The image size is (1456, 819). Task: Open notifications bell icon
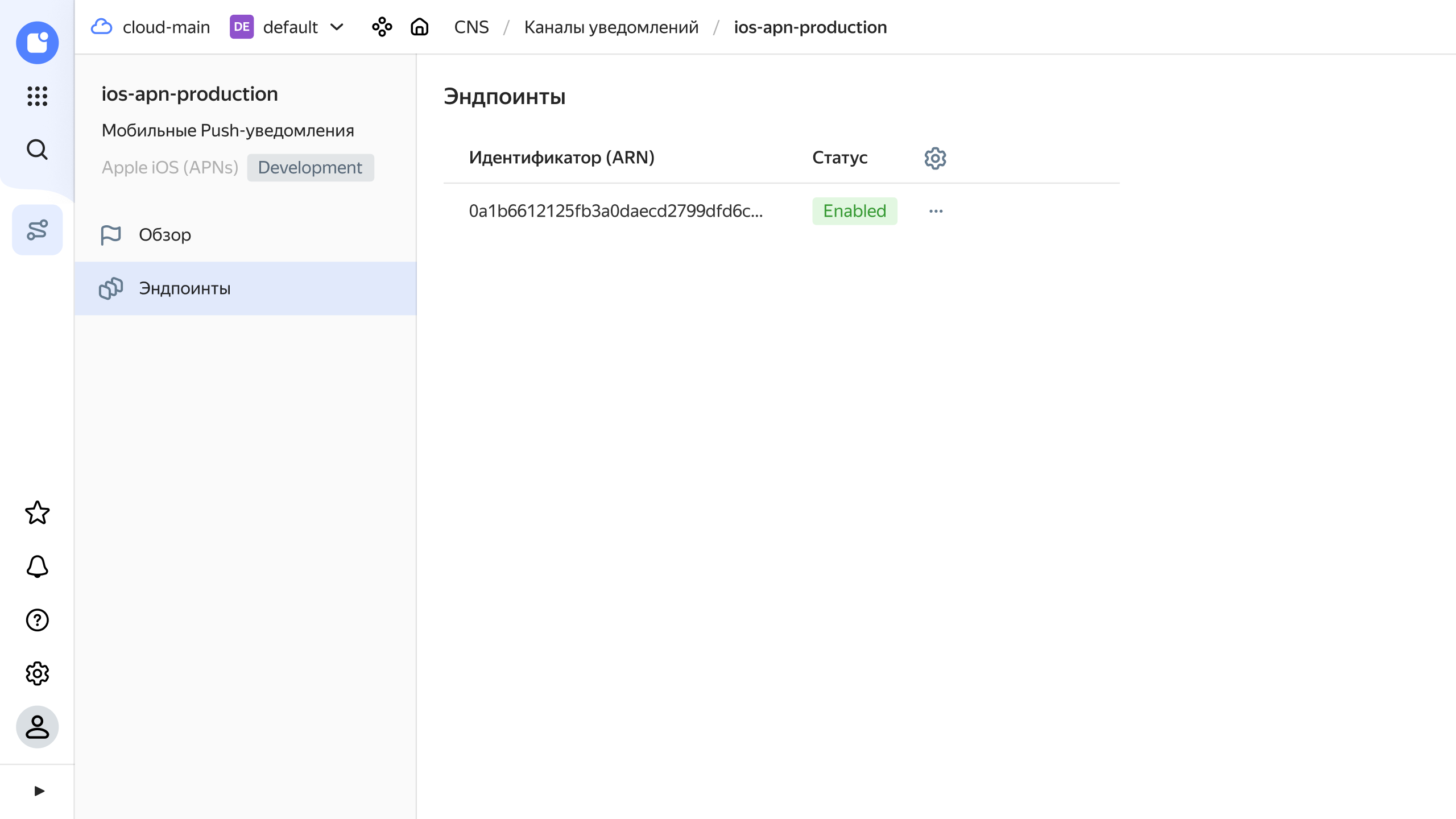[37, 566]
